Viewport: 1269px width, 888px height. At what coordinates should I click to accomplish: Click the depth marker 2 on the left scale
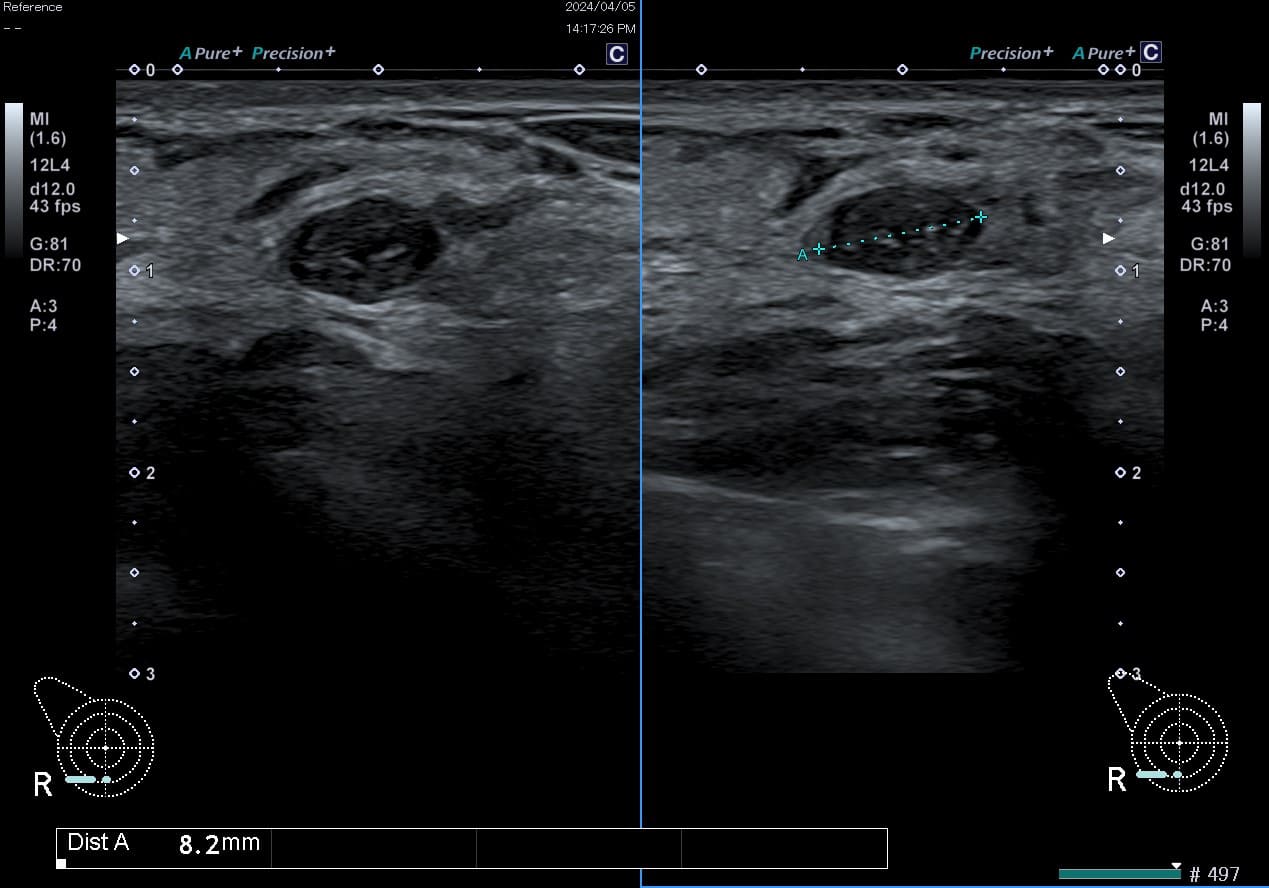[151, 473]
